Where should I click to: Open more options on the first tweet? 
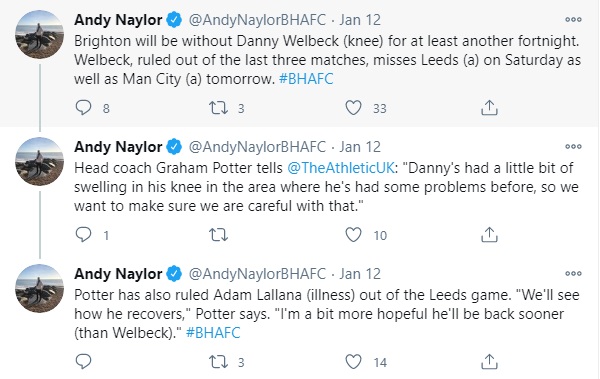(573, 20)
